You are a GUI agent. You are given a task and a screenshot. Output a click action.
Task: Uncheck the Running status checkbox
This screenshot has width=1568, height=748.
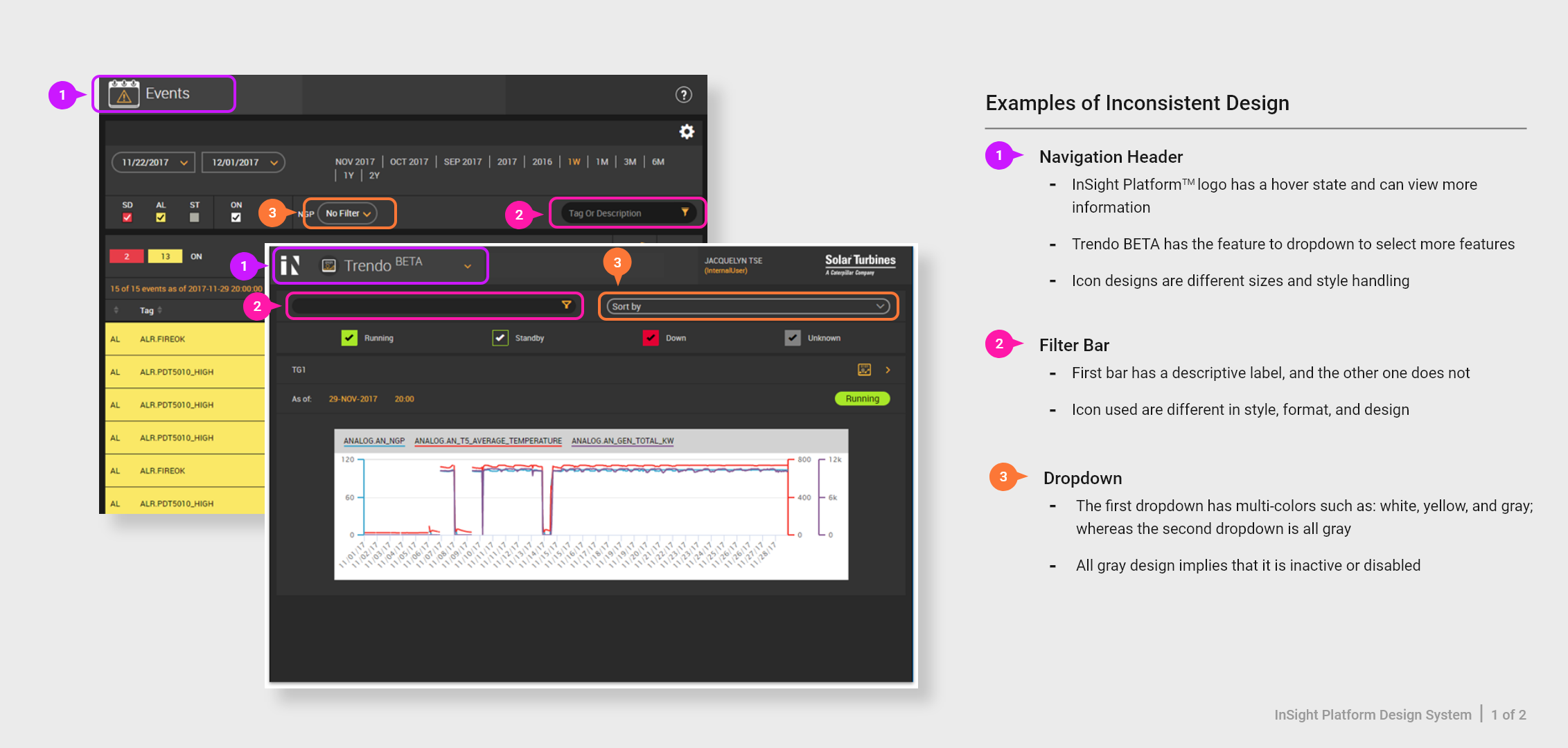click(x=349, y=338)
